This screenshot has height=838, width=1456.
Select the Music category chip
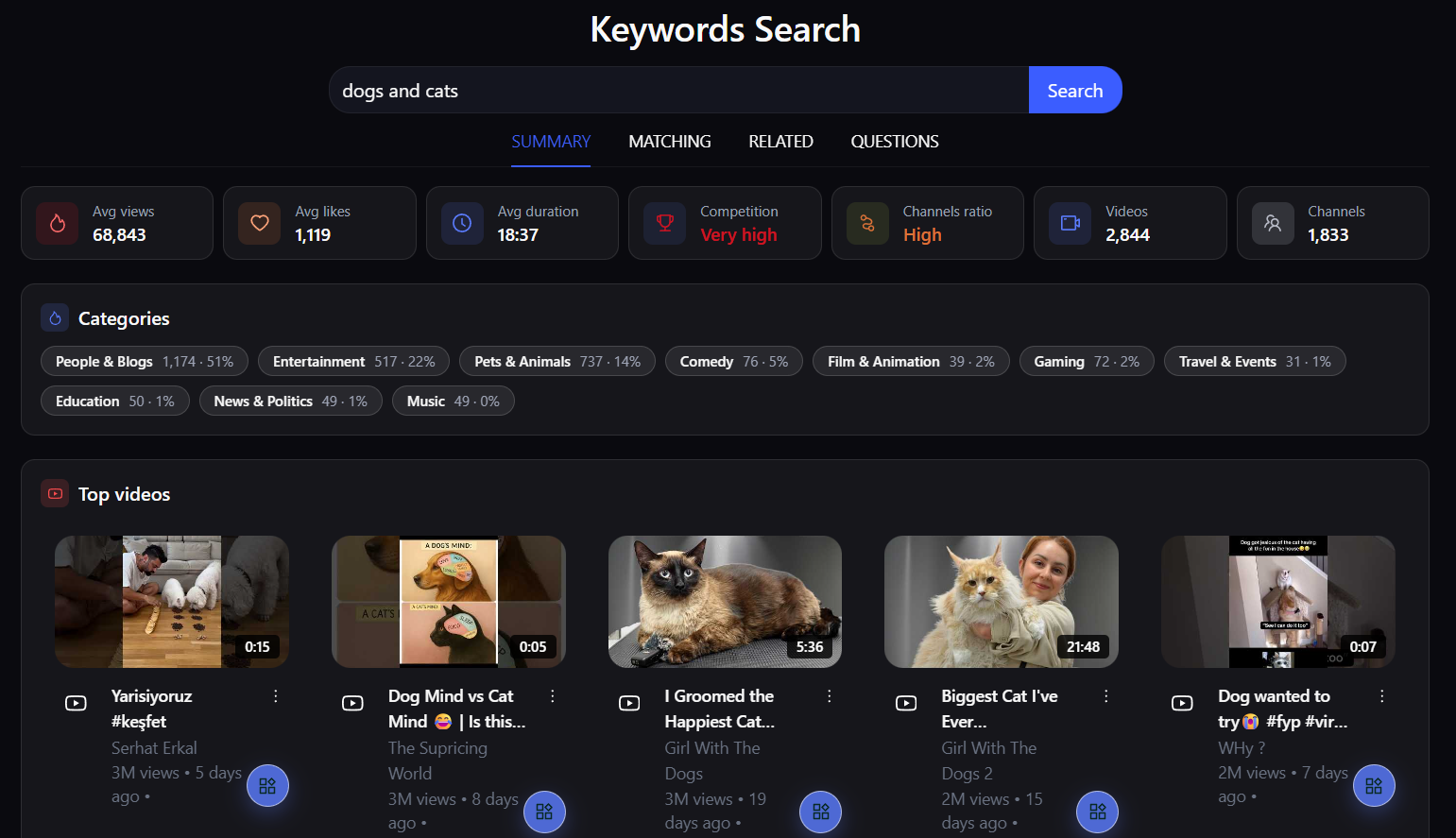click(x=454, y=402)
